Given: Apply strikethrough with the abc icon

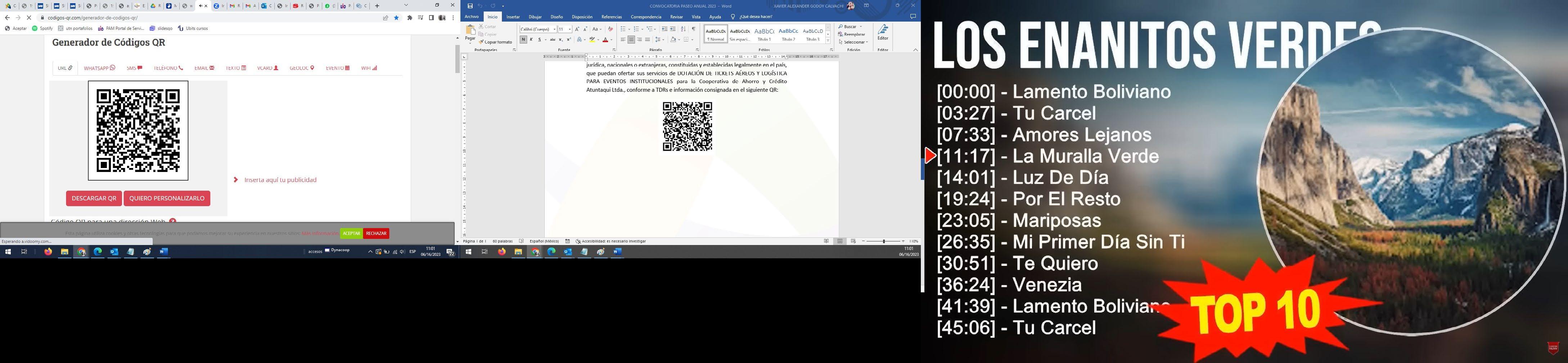Looking at the screenshot, I should (552, 40).
